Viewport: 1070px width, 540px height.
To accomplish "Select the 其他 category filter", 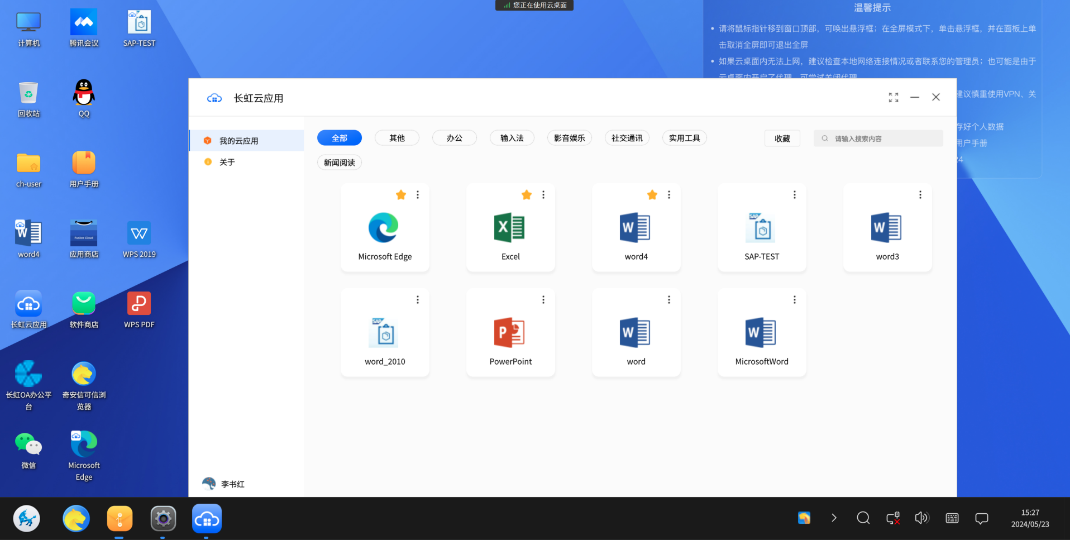I will (397, 138).
